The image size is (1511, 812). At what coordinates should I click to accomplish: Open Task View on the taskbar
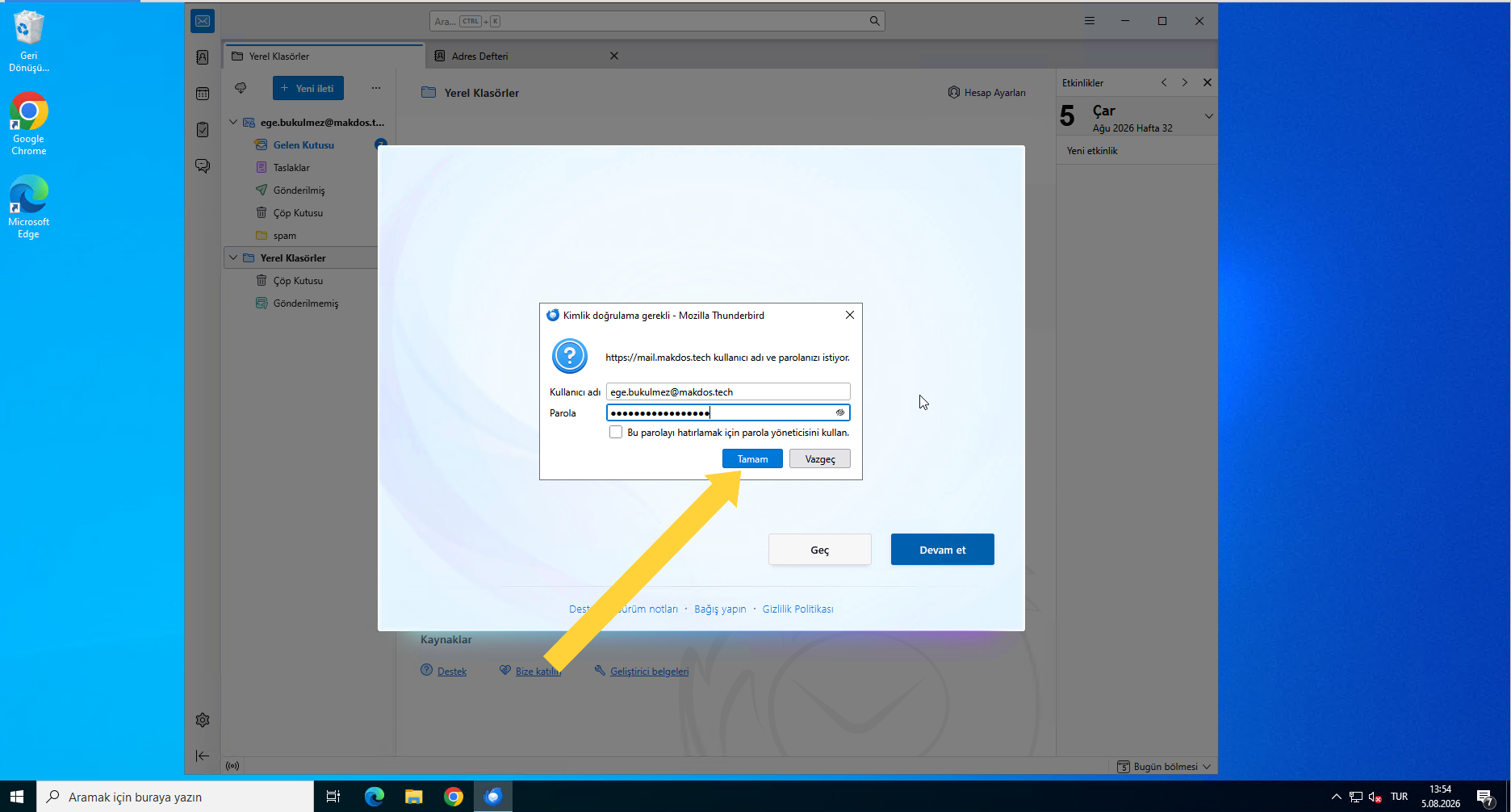333,797
